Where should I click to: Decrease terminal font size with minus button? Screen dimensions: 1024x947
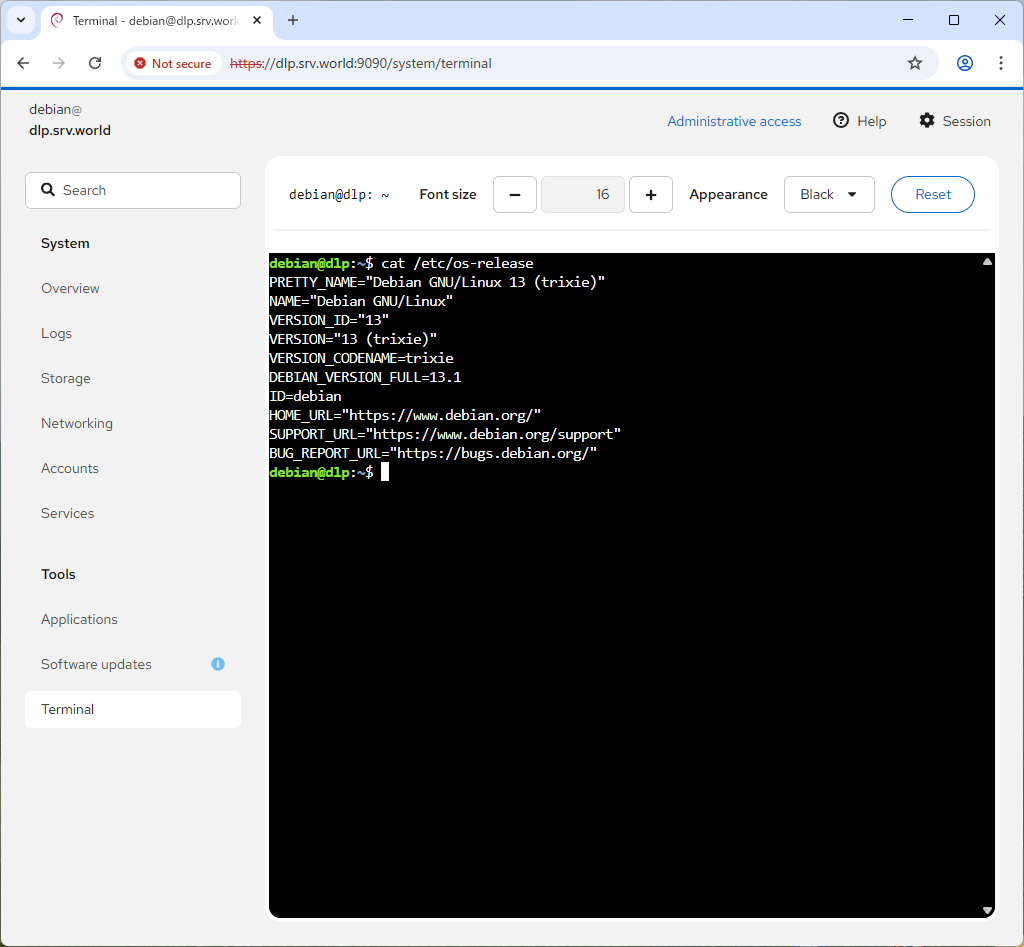(515, 195)
